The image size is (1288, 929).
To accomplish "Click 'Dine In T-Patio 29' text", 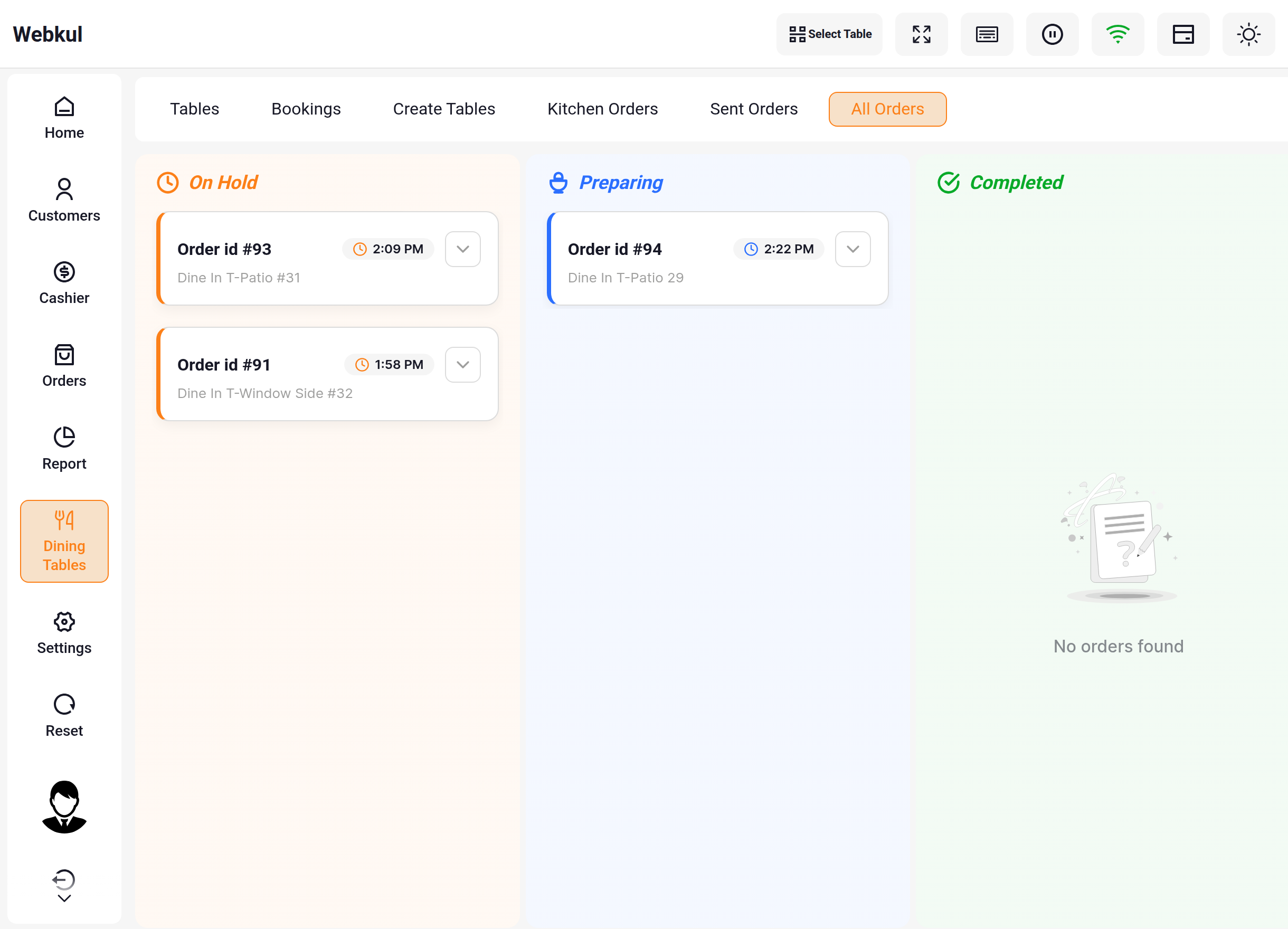I will pos(625,278).
